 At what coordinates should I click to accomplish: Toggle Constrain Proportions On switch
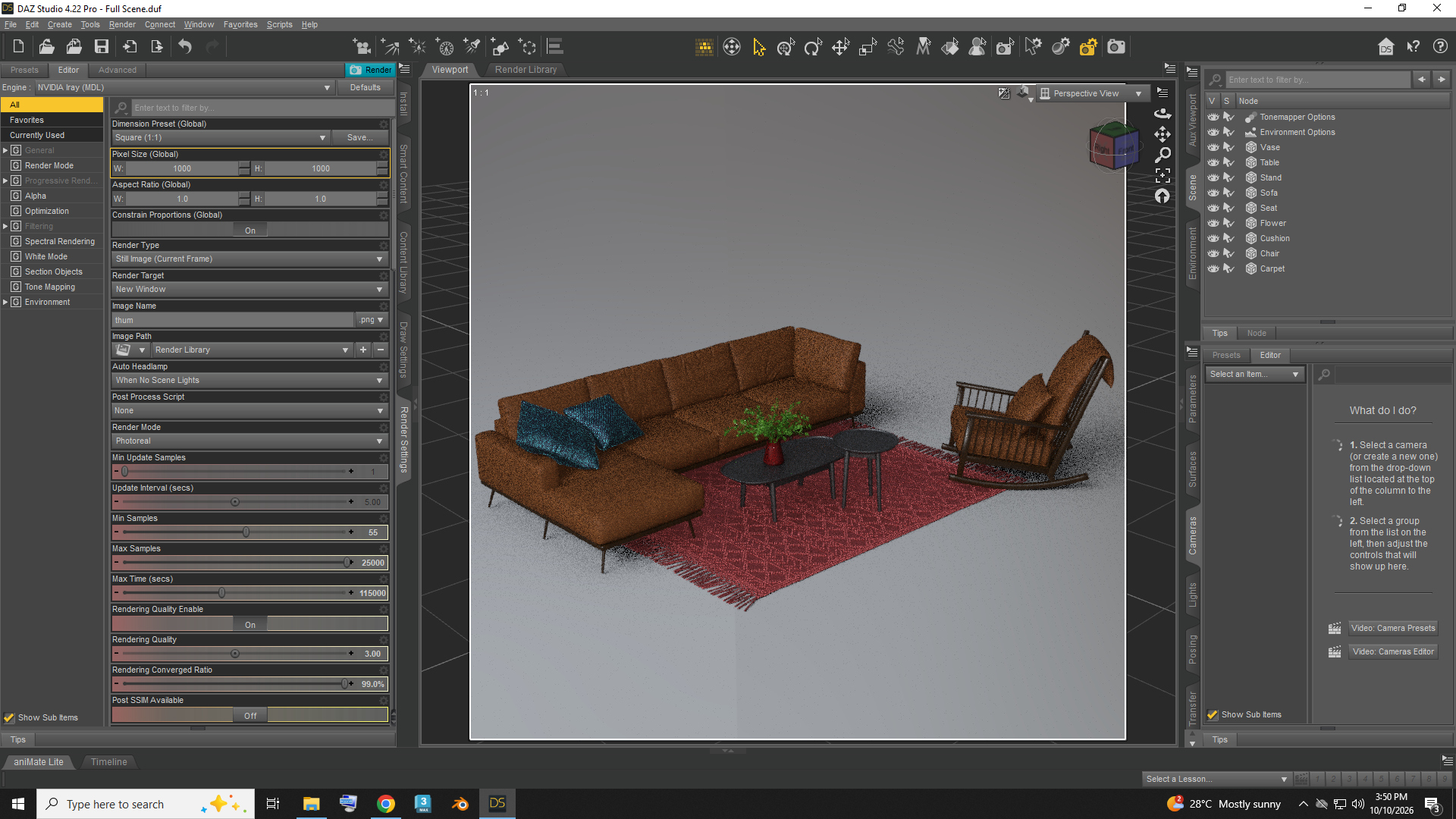click(250, 230)
